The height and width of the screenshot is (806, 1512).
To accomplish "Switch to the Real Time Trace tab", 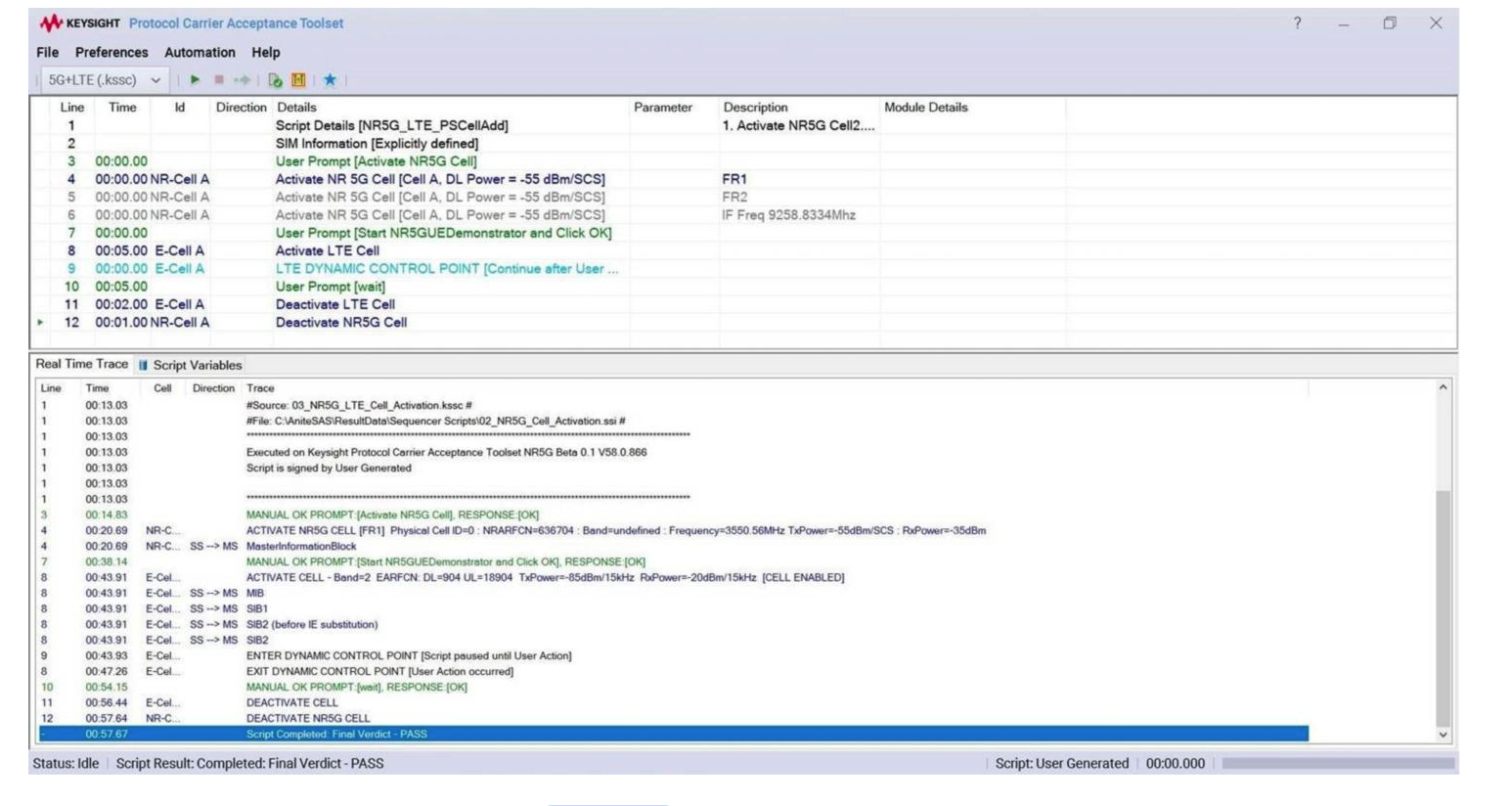I will pyautogui.click(x=81, y=364).
